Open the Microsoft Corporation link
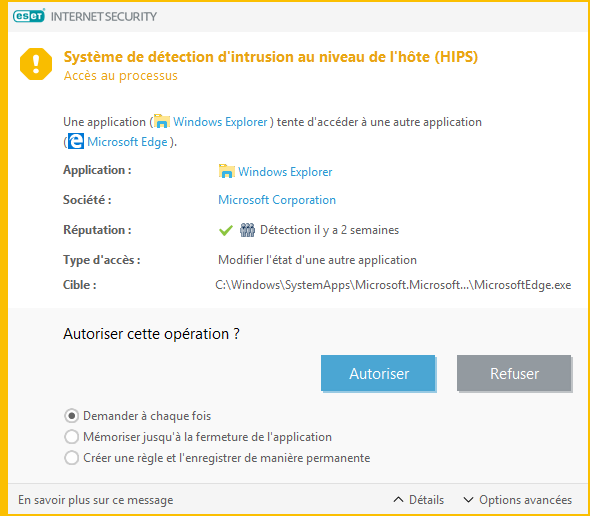This screenshot has height=516, width=590. [277, 200]
